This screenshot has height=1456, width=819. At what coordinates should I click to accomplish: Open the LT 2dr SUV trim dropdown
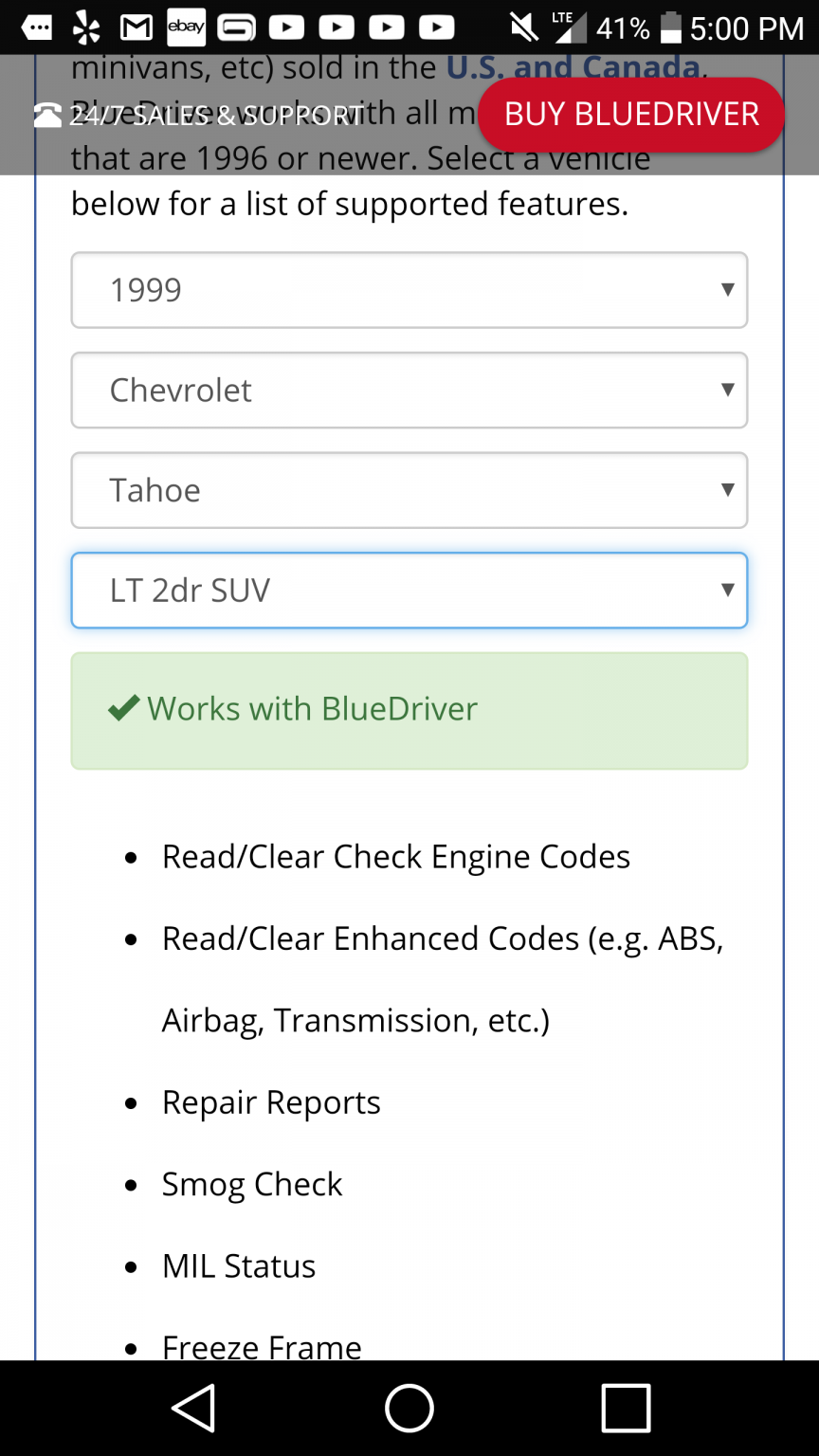[x=409, y=591]
